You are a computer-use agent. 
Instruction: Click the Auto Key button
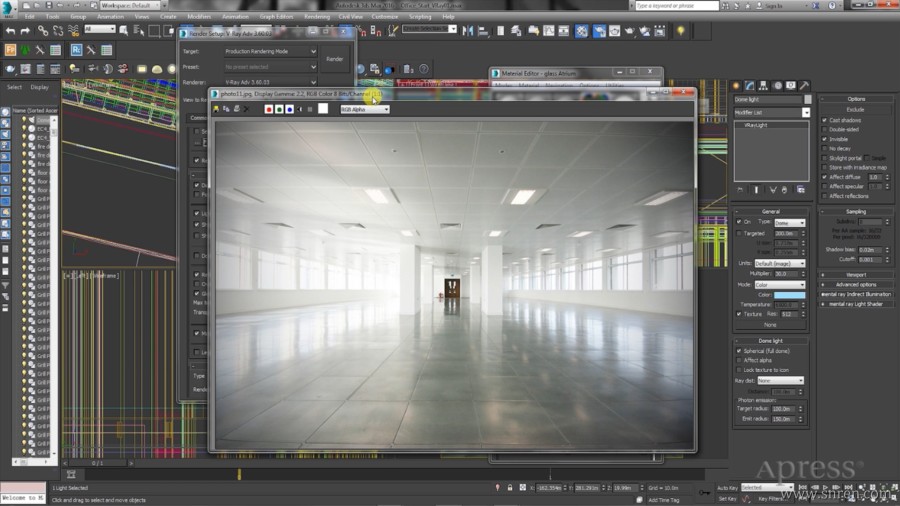click(x=727, y=488)
